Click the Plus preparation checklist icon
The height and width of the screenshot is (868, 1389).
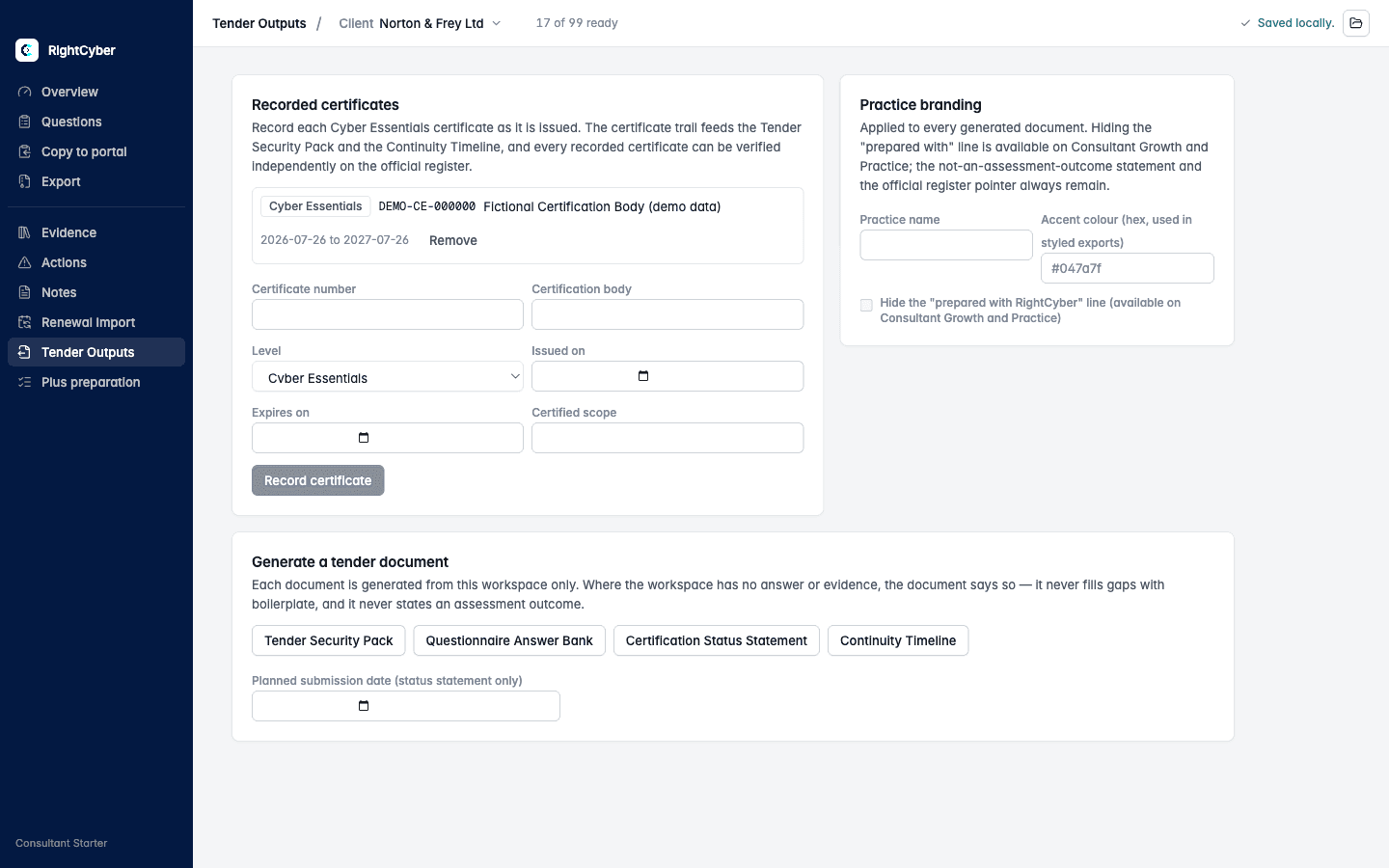(x=25, y=382)
